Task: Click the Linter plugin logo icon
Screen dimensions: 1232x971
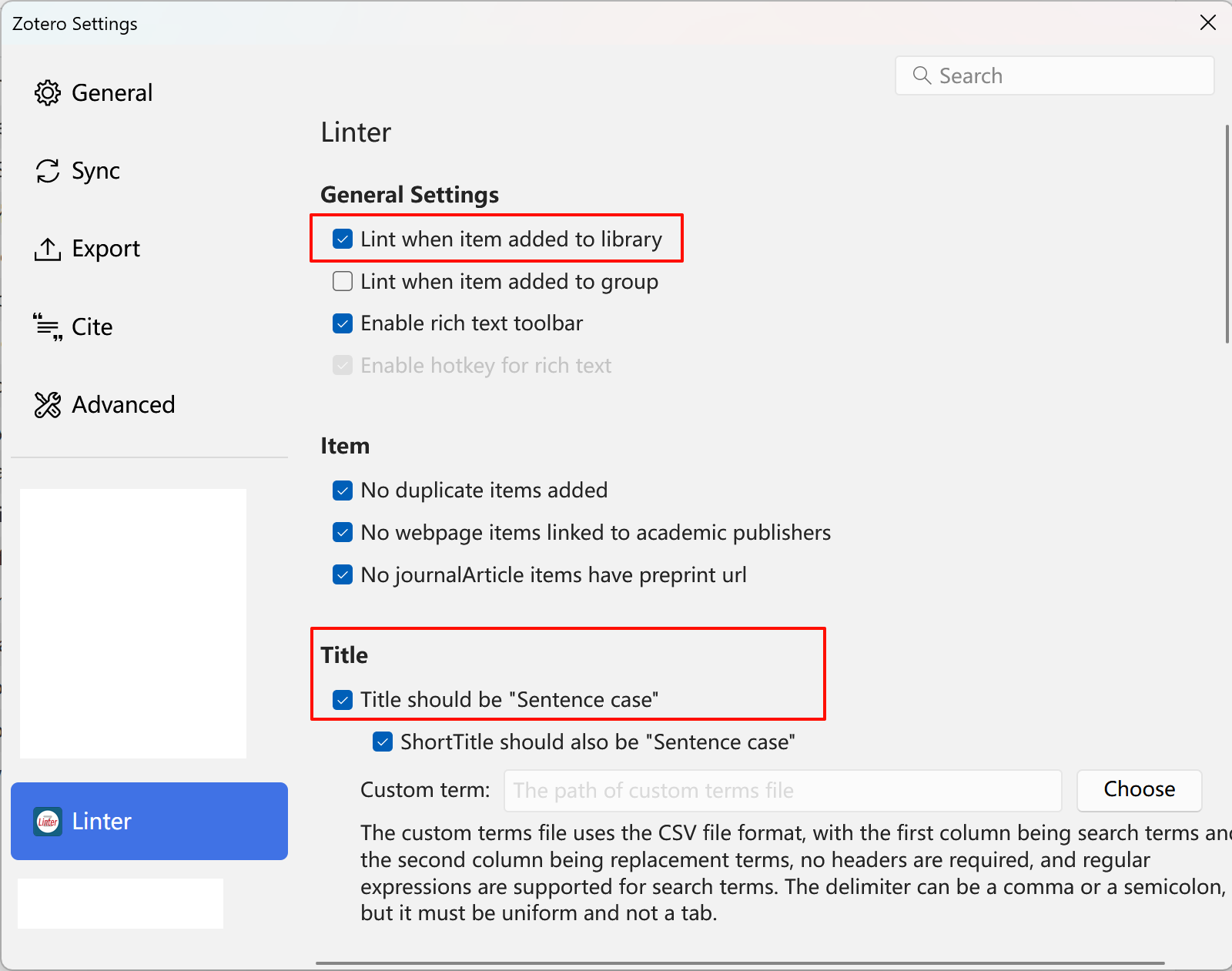Action: point(47,821)
